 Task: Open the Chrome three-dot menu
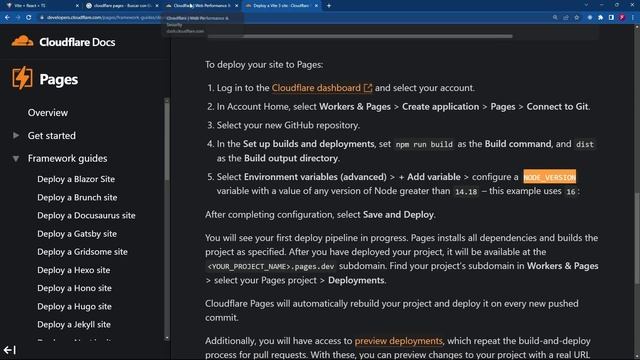(633, 18)
